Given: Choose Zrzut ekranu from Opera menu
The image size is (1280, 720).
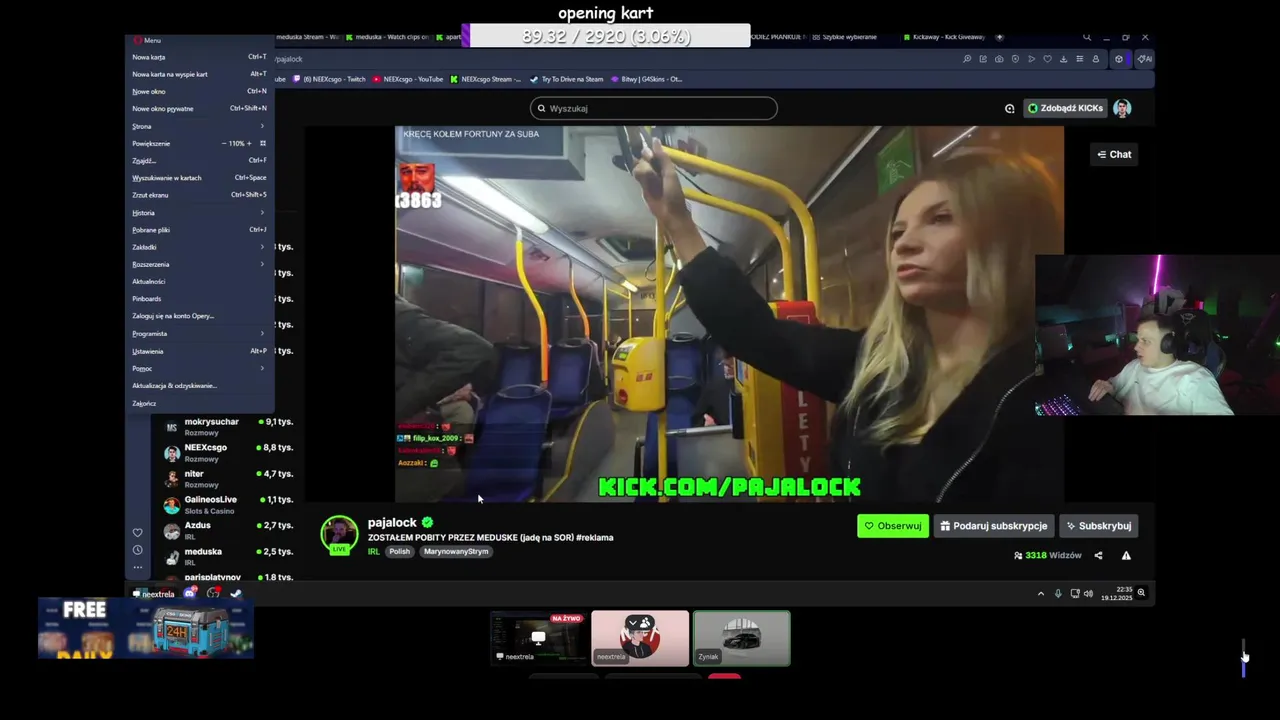Looking at the screenshot, I should (200, 195).
